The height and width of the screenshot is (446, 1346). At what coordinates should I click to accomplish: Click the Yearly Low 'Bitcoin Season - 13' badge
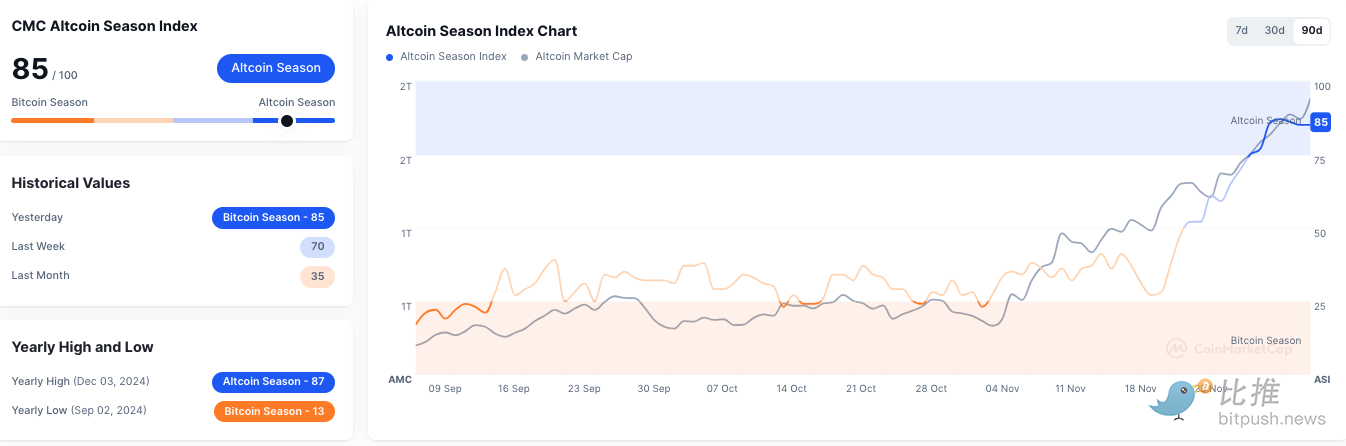click(274, 411)
